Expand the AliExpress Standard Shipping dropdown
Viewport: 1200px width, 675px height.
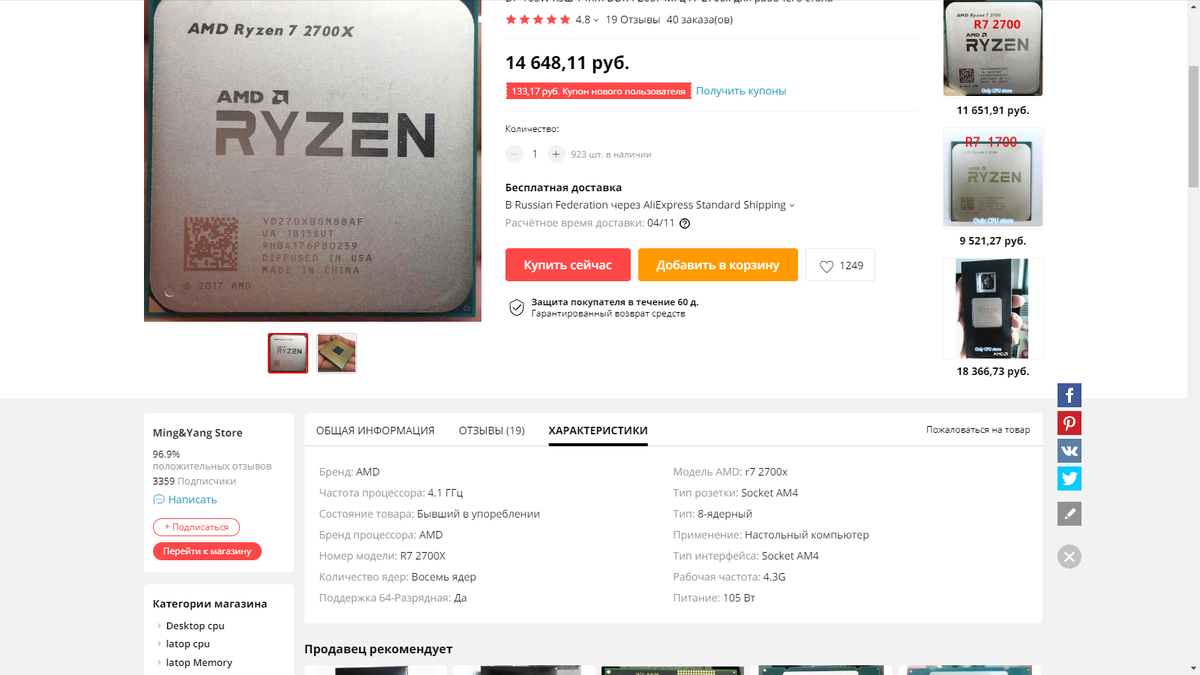coord(792,206)
